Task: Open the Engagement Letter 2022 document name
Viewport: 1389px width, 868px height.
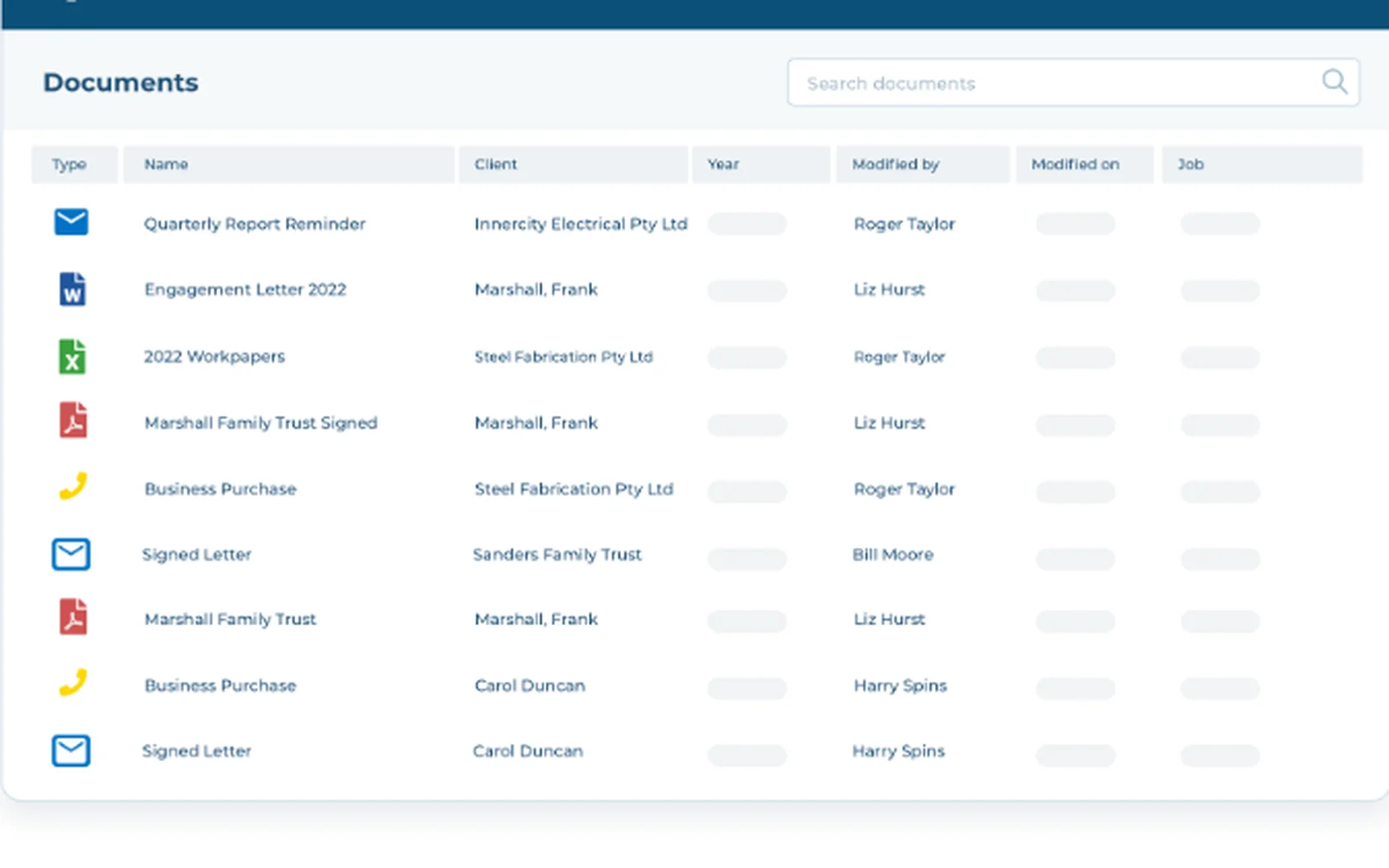Action: click(245, 290)
